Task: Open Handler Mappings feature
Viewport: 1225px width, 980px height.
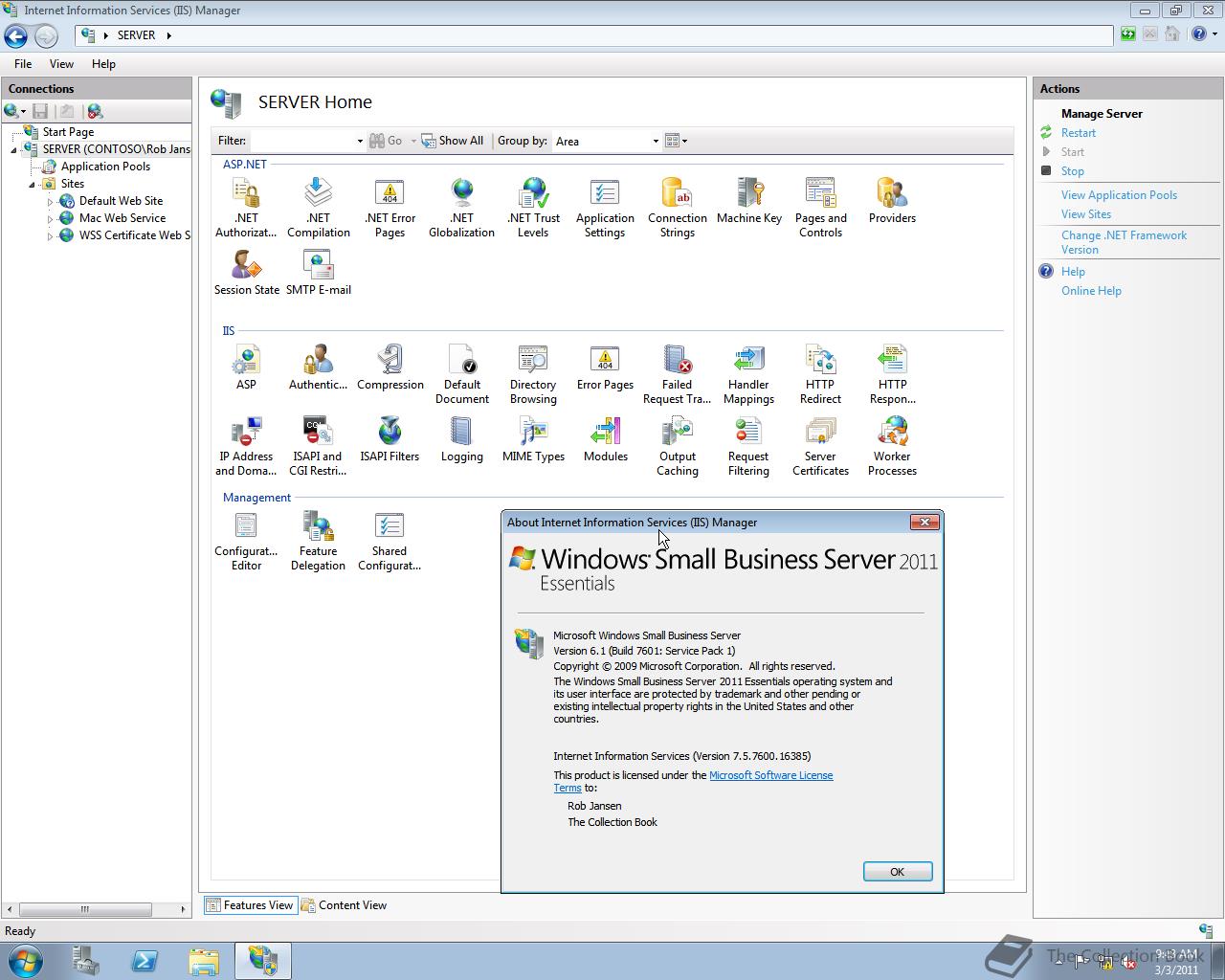Action: point(748,374)
